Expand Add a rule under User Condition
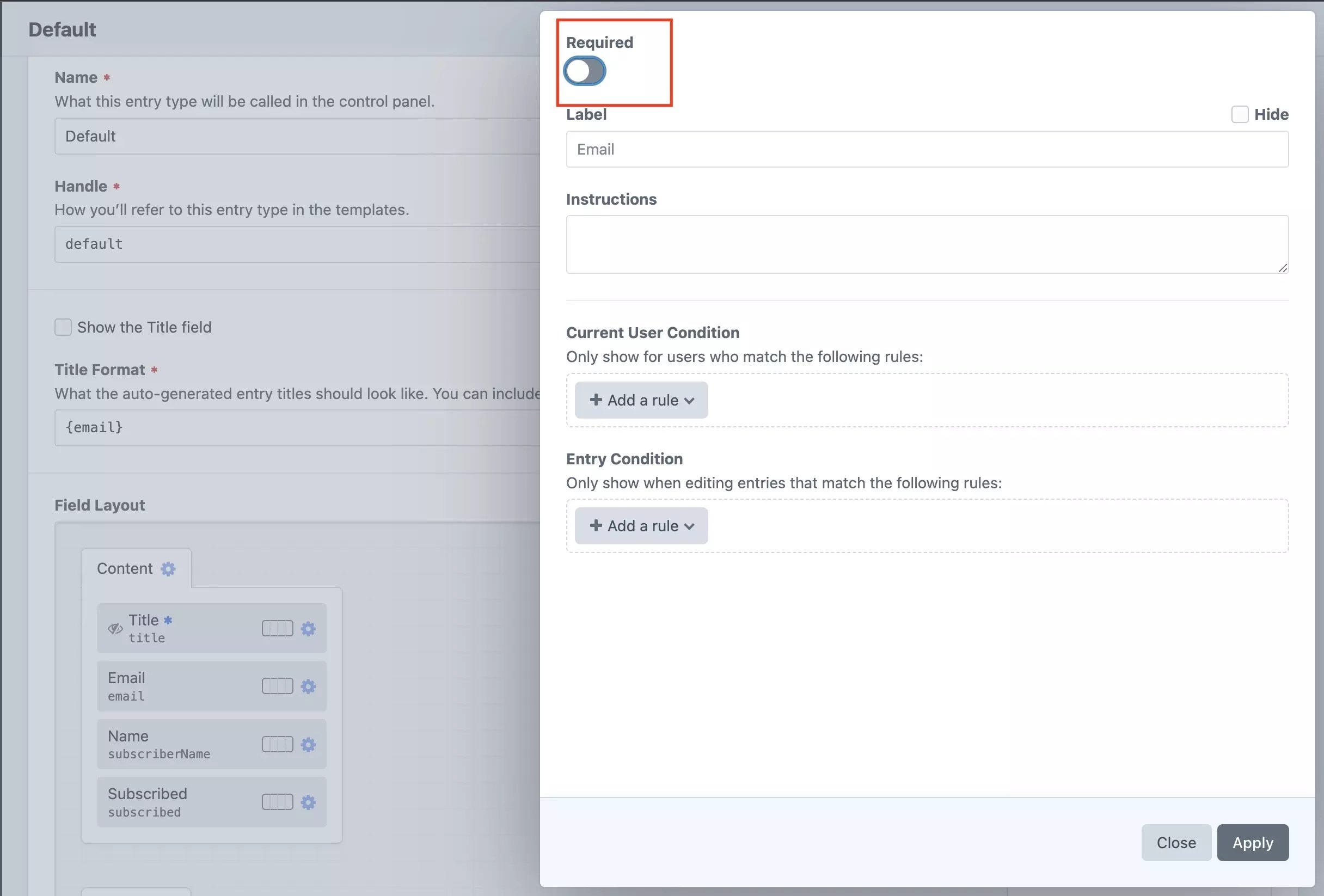Viewport: 1324px width, 896px height. tap(641, 400)
